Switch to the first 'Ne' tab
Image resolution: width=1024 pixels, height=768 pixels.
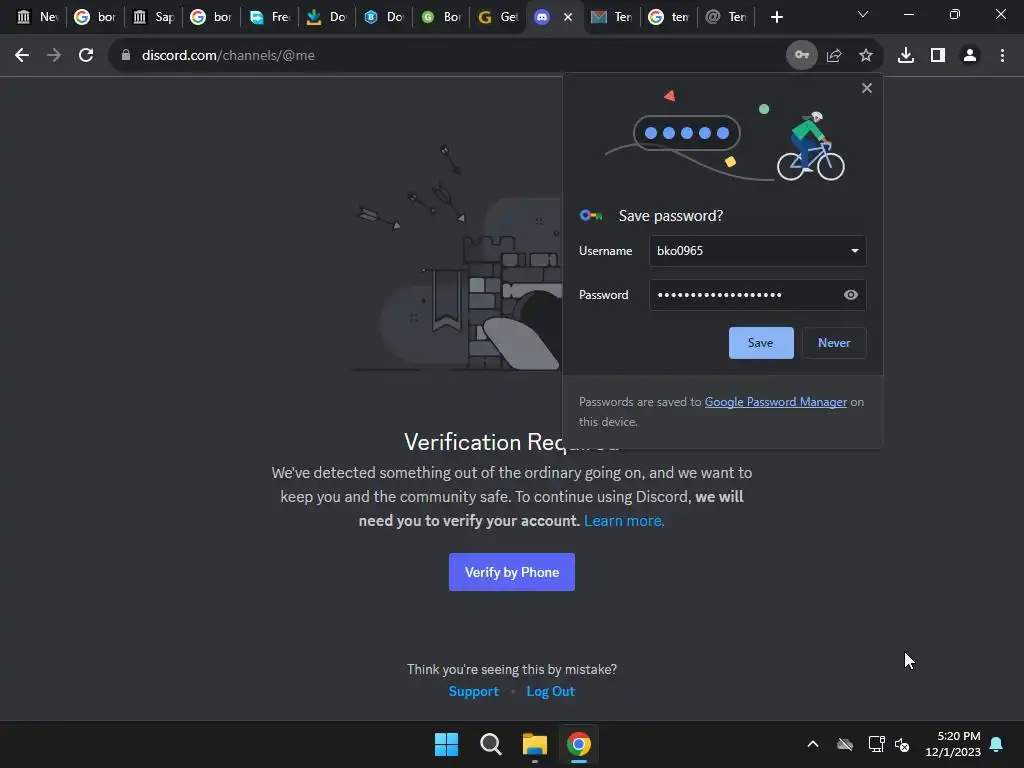point(37,17)
